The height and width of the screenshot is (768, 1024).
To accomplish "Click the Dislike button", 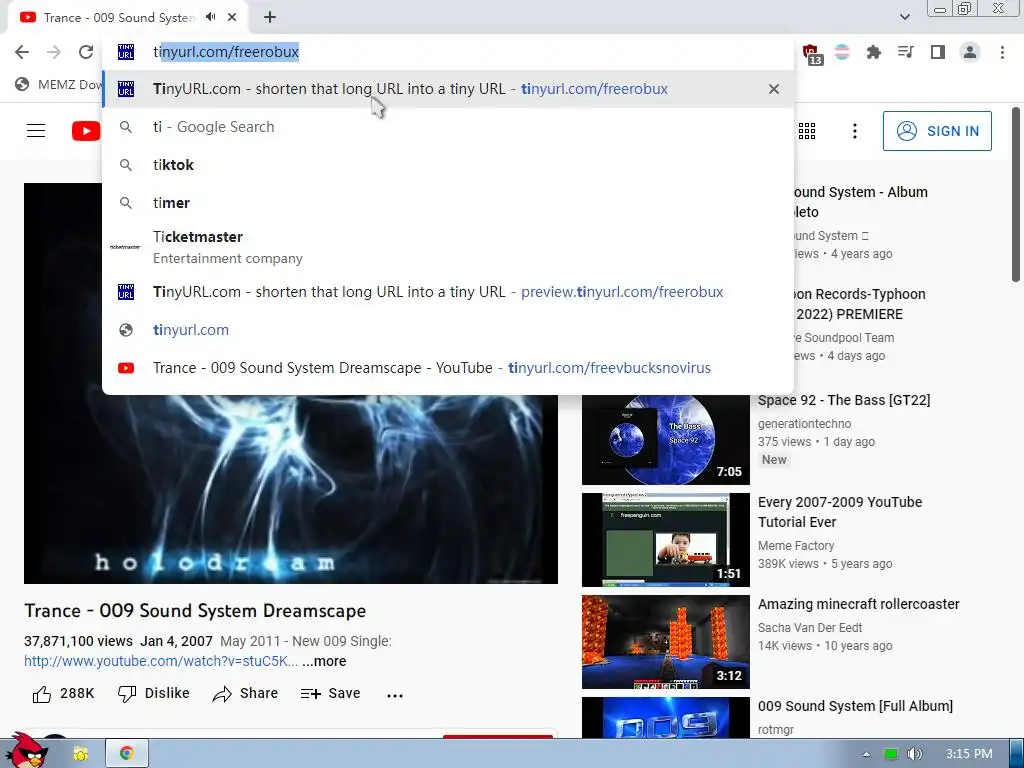I will pyautogui.click(x=153, y=694).
